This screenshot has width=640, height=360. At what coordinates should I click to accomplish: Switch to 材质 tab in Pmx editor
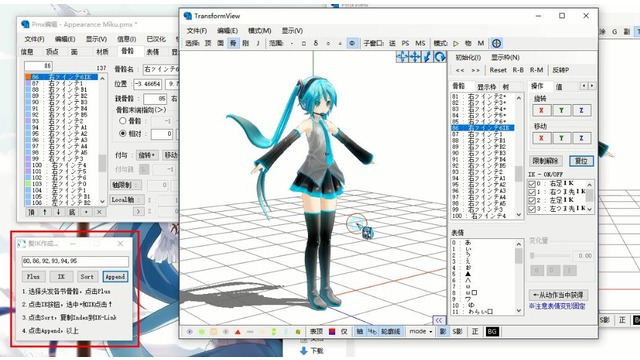click(x=102, y=52)
